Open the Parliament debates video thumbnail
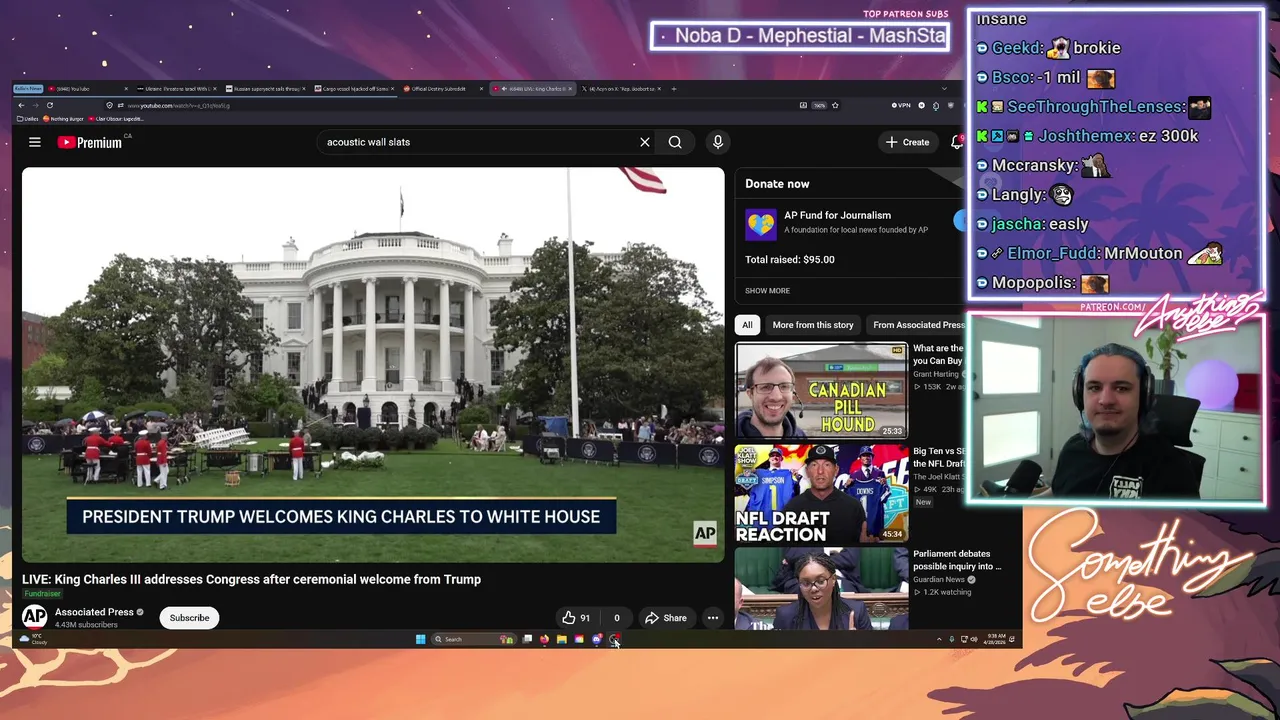 (x=821, y=589)
